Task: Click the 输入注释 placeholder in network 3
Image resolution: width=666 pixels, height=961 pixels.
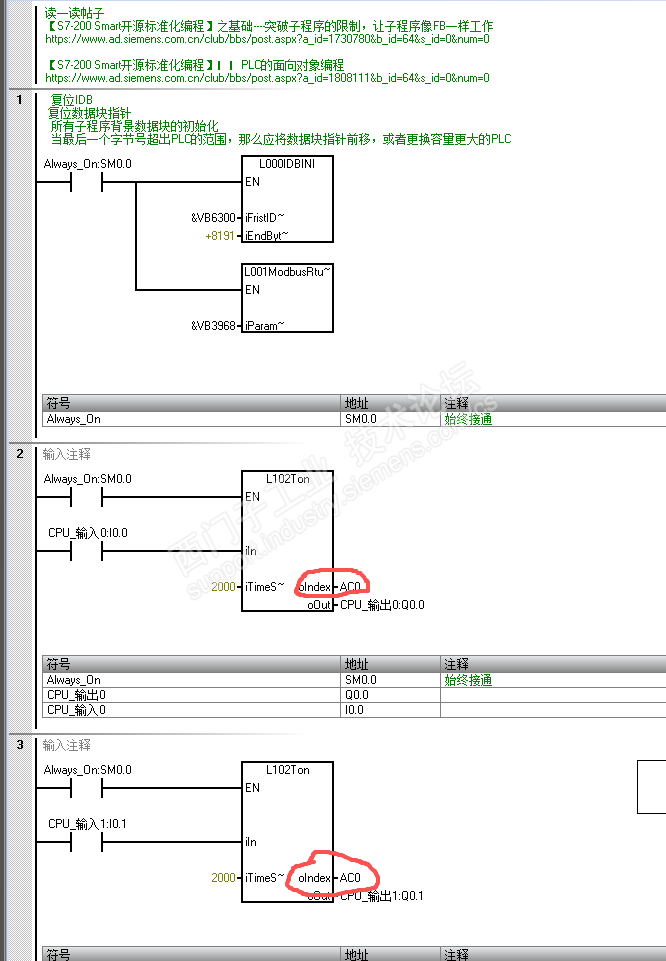Action: click(x=67, y=745)
